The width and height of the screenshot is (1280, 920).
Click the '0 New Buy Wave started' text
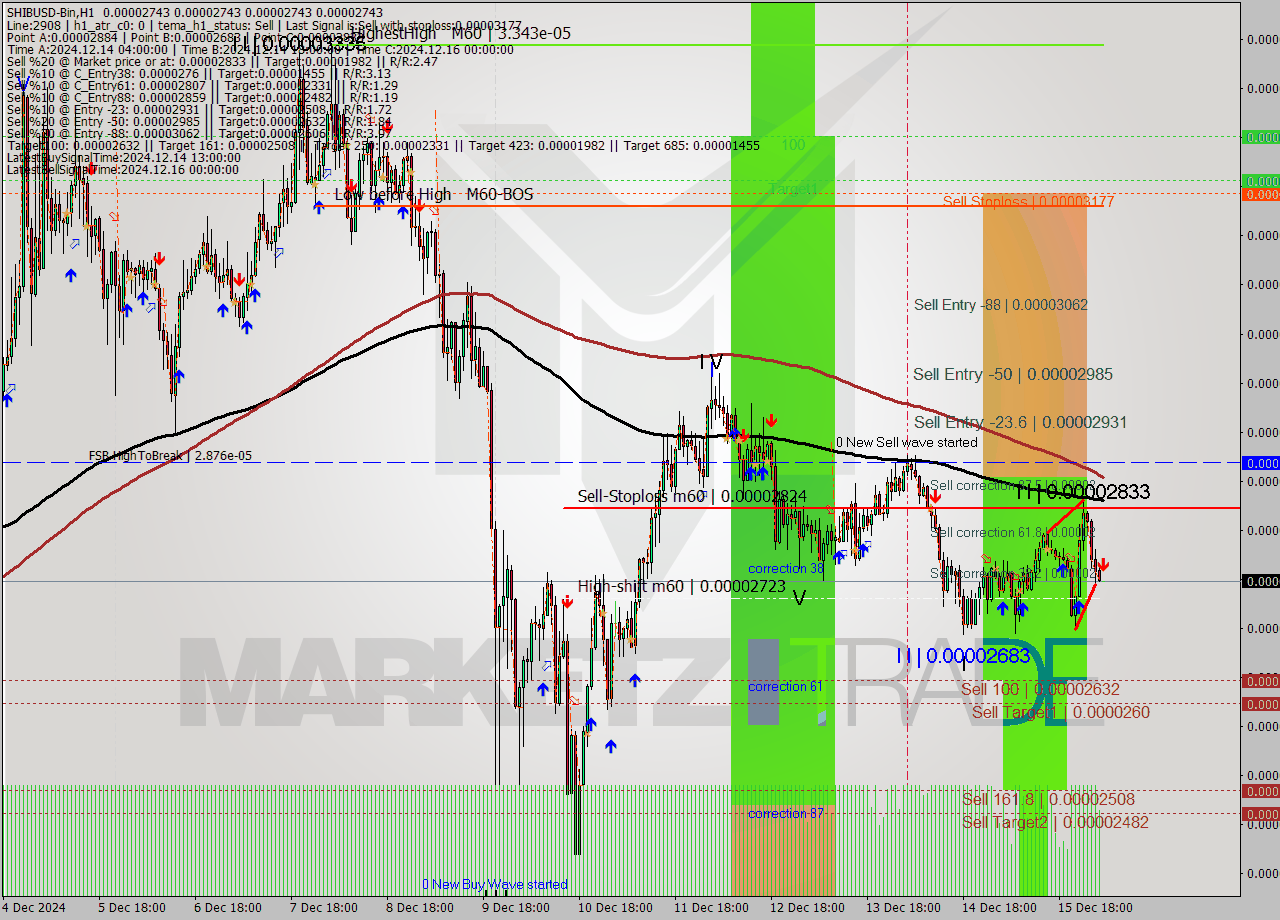coord(495,885)
